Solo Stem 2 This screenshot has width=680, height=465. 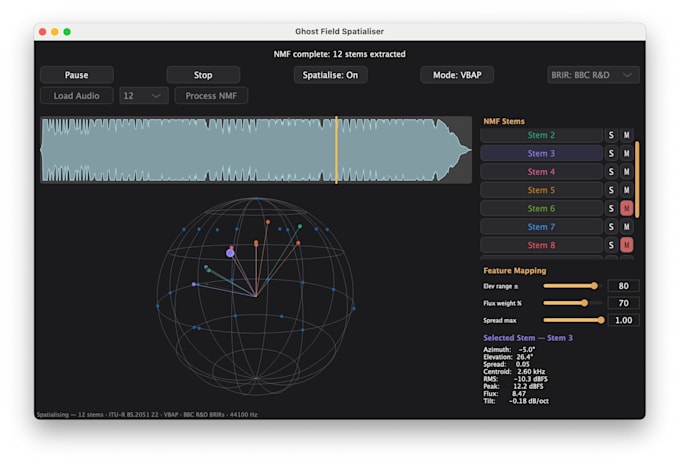tap(611, 135)
